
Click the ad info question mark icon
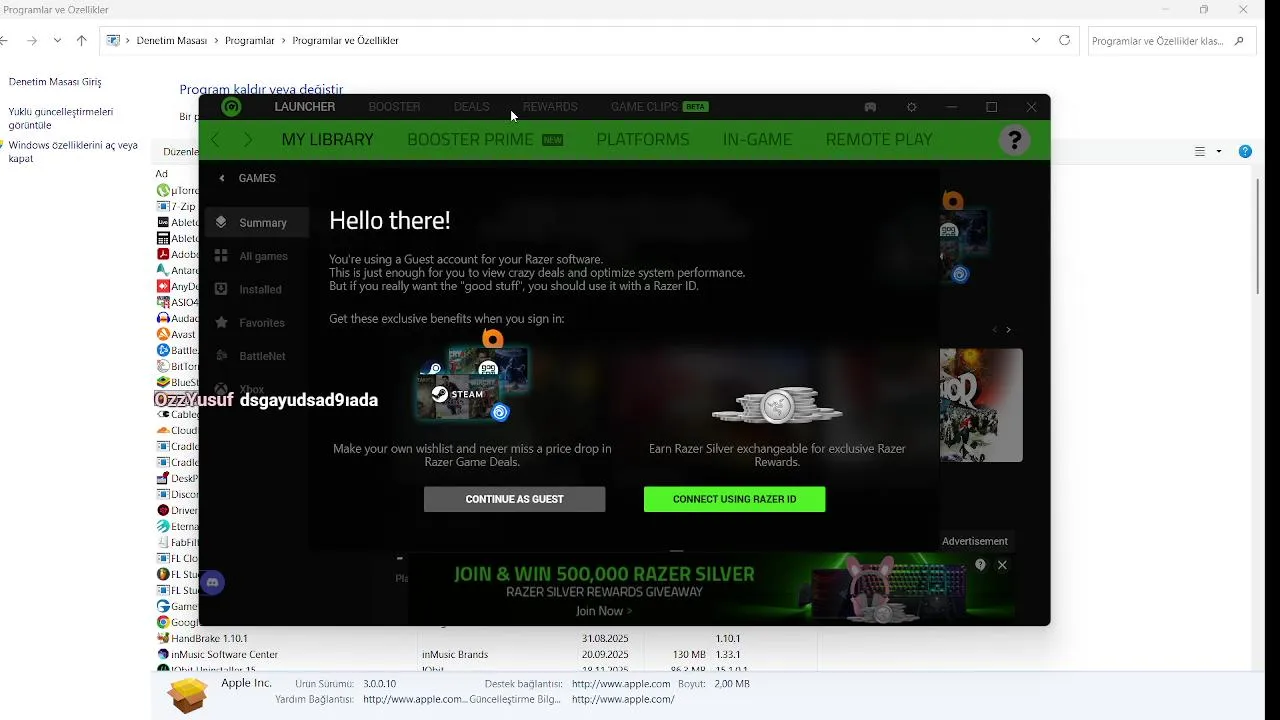[x=980, y=565]
